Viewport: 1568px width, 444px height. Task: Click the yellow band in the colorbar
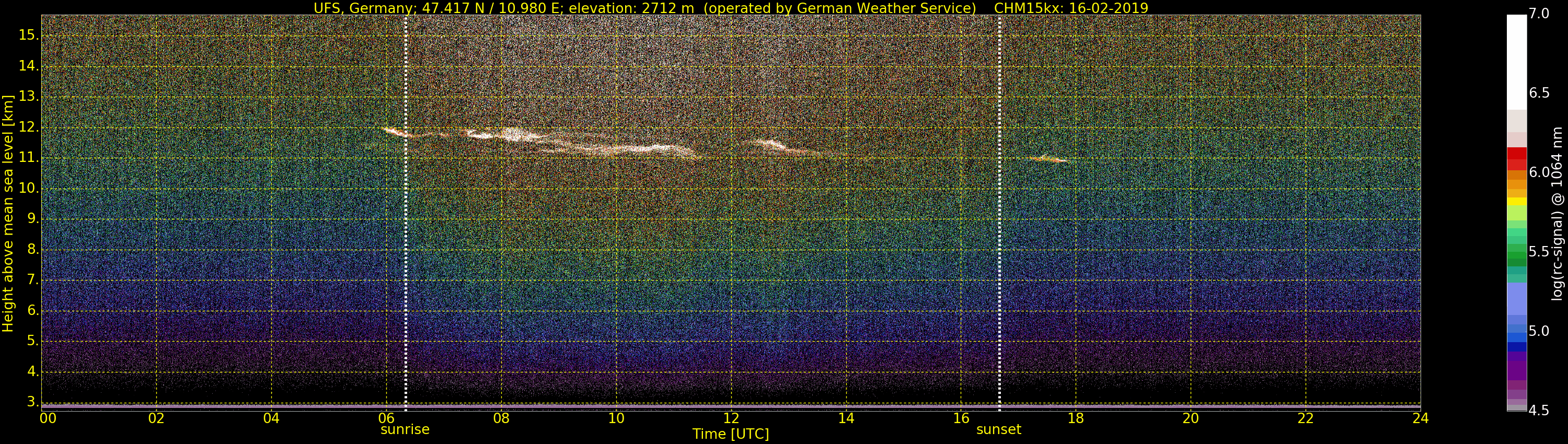click(x=1516, y=201)
